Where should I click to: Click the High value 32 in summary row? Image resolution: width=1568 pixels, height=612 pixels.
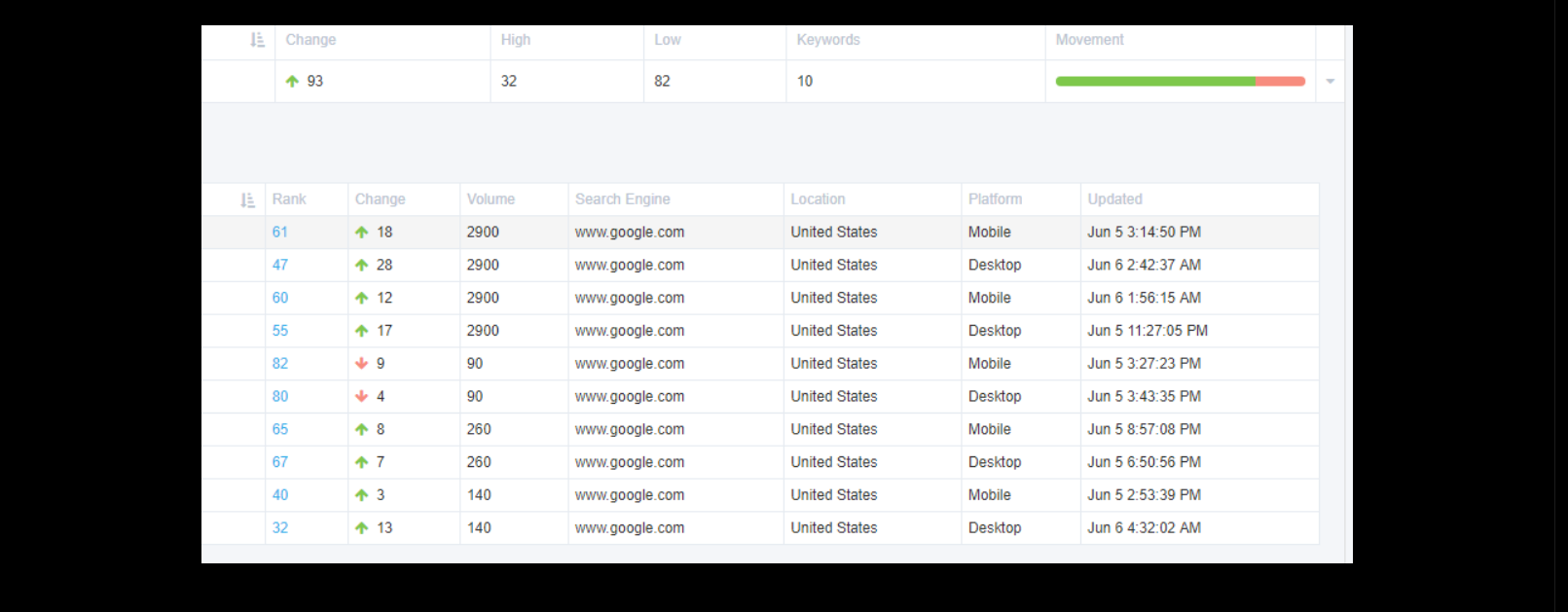pos(509,82)
